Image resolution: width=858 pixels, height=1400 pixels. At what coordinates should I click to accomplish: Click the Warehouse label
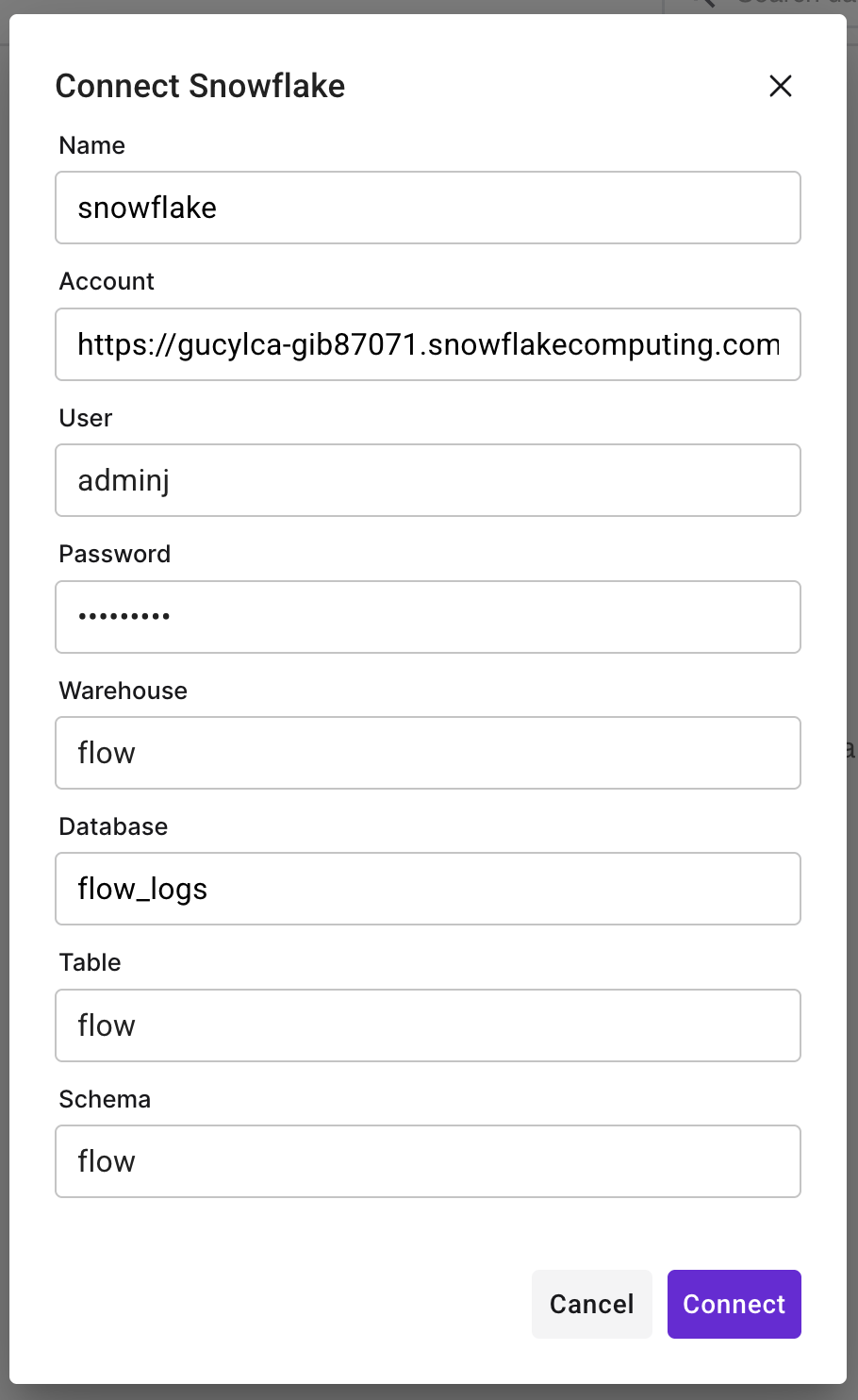(123, 691)
